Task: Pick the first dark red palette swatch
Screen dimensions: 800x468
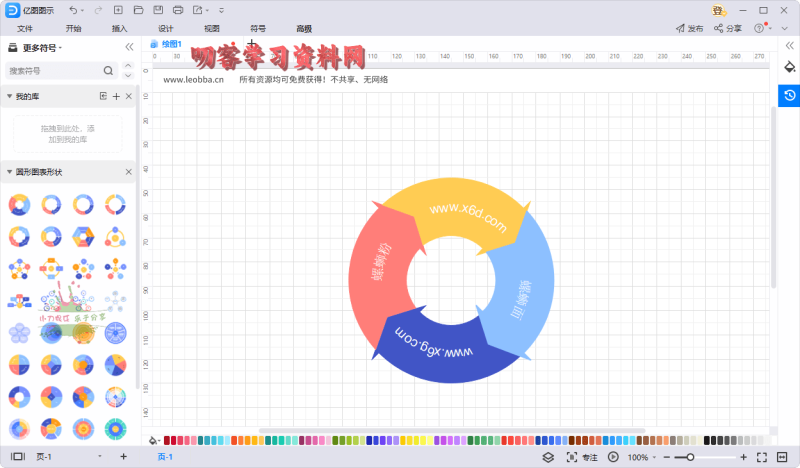Action: coord(166,440)
